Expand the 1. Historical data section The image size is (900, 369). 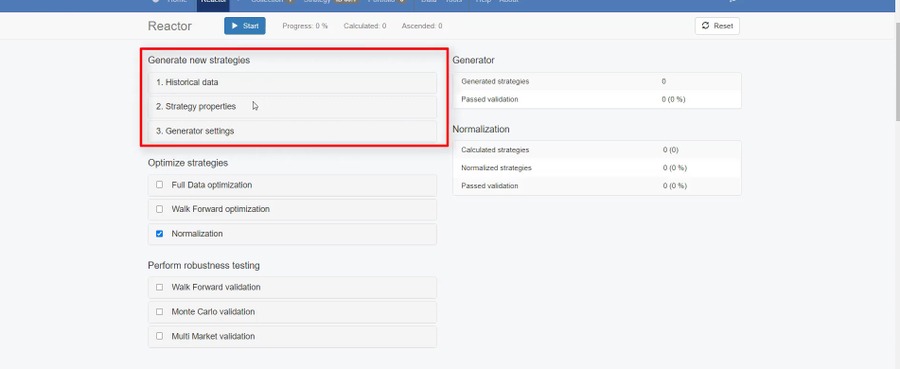click(292, 83)
